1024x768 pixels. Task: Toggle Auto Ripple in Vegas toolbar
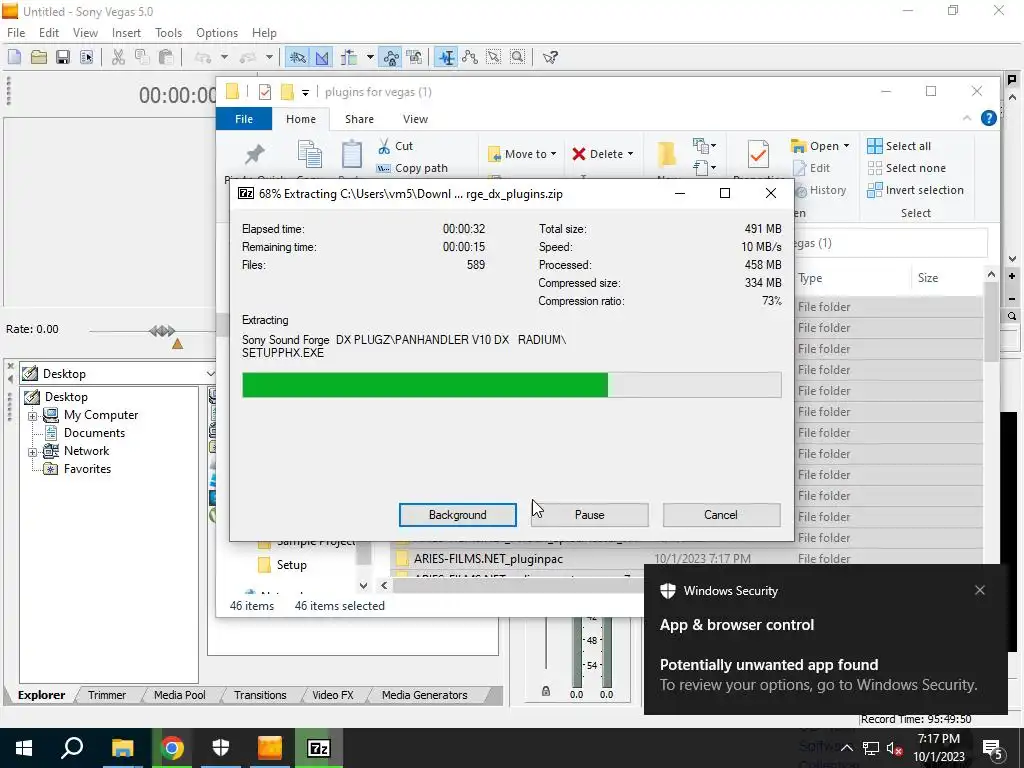349,57
